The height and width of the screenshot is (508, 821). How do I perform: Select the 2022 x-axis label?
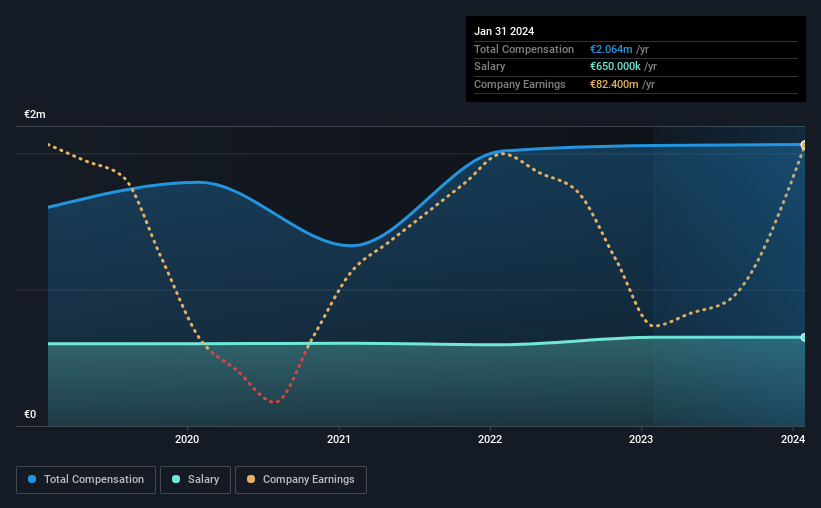pyautogui.click(x=490, y=439)
